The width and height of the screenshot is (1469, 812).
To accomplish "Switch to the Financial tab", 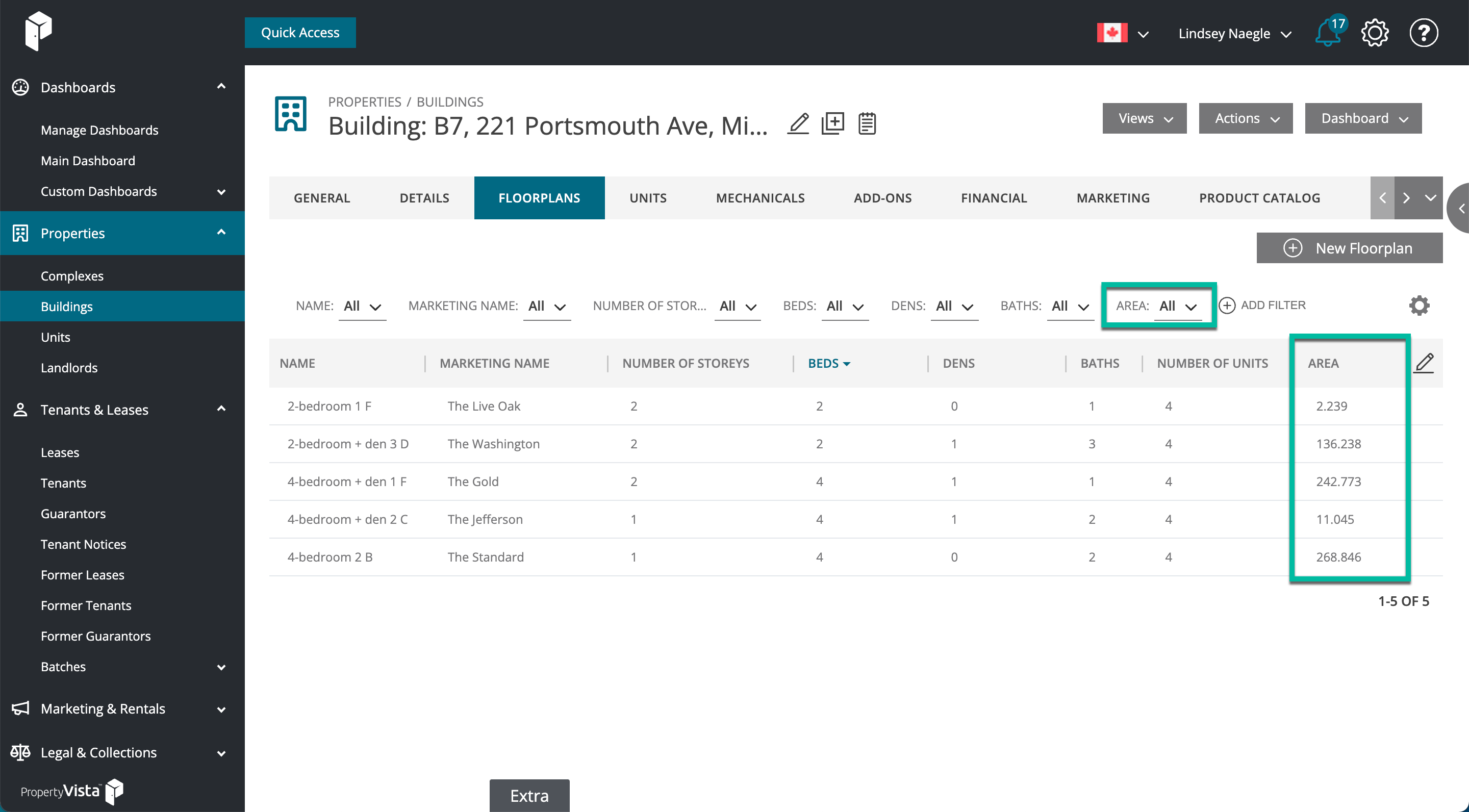I will [994, 198].
